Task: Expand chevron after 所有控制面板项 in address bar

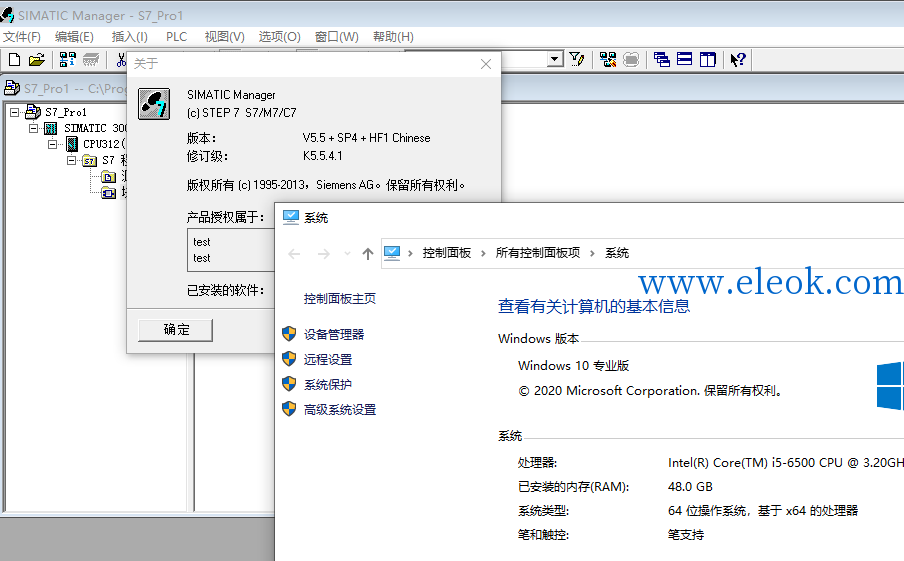Action: (x=592, y=253)
